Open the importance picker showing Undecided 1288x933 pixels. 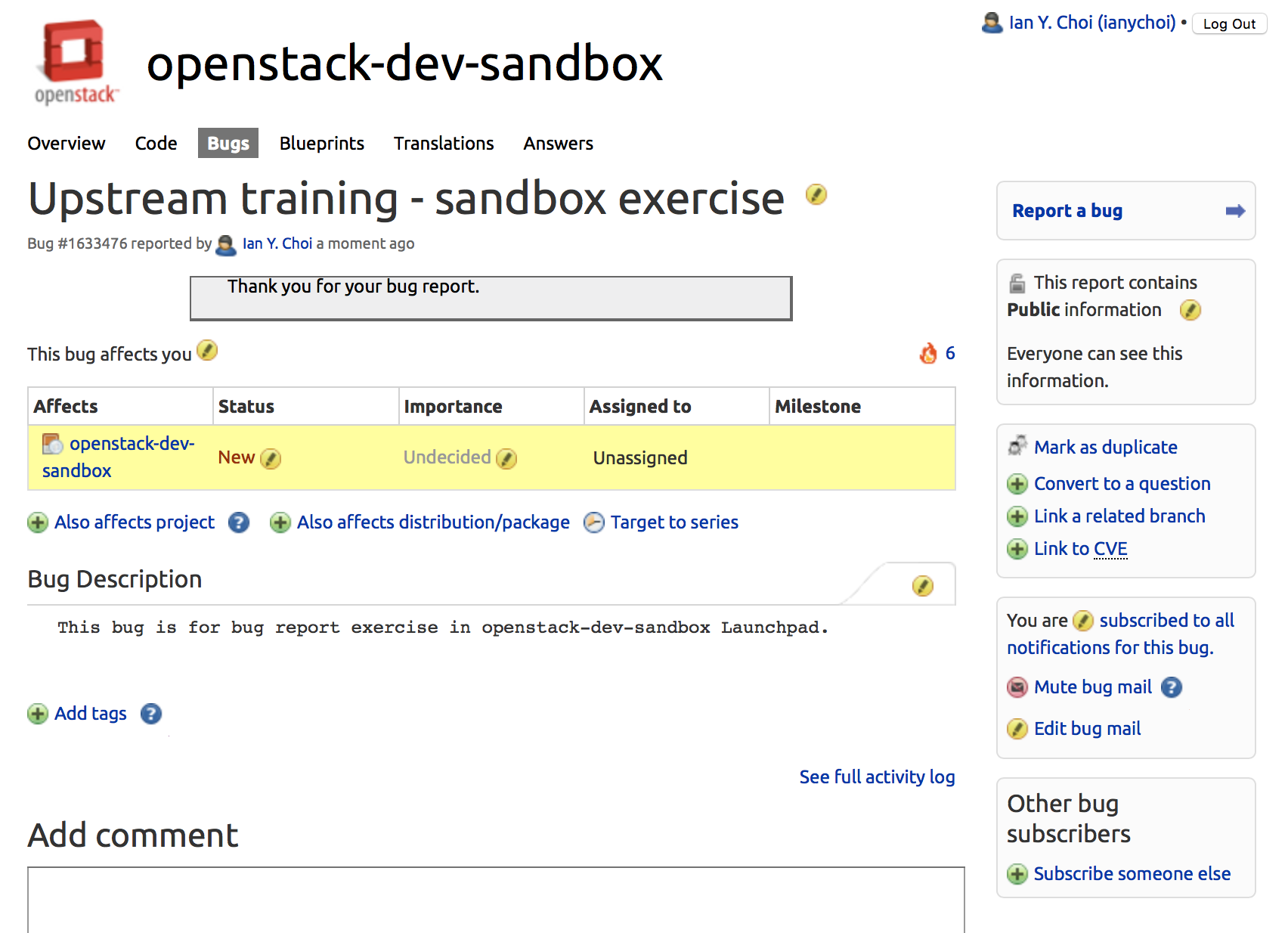click(x=447, y=457)
